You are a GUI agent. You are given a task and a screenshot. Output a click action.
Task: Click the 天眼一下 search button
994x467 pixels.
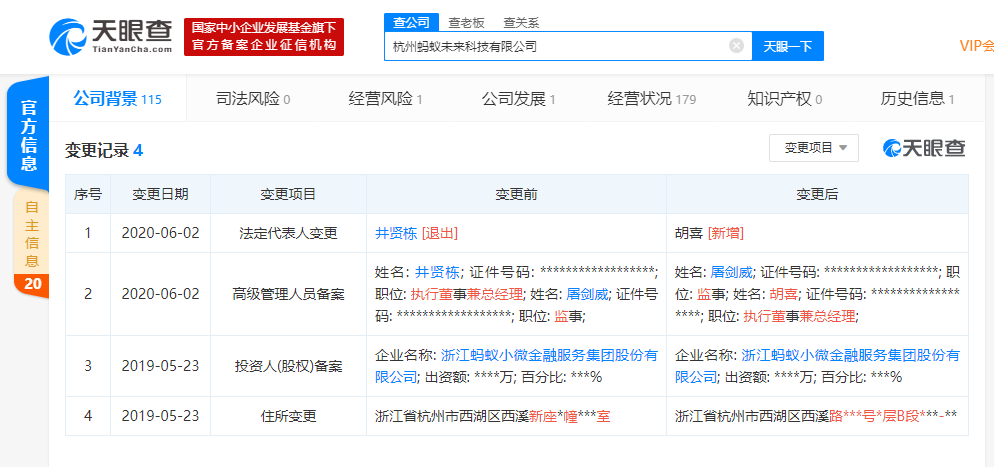pos(787,46)
